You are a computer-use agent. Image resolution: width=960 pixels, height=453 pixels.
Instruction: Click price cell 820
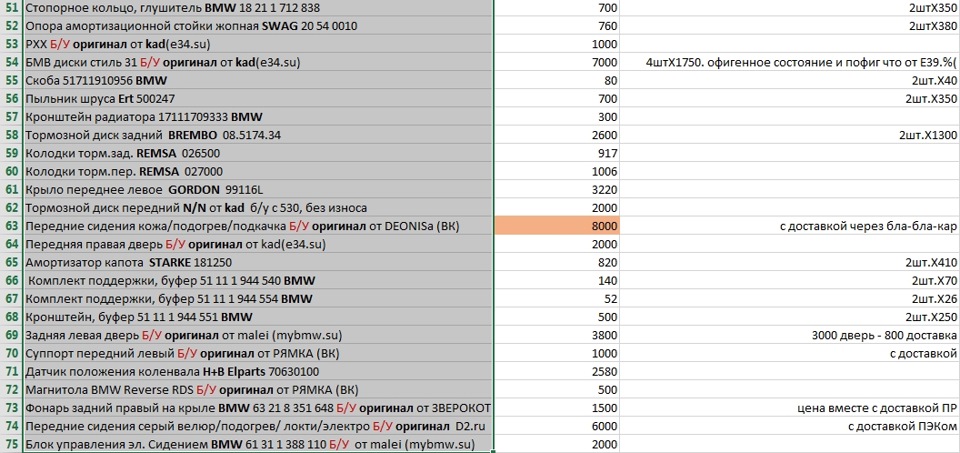(557, 263)
